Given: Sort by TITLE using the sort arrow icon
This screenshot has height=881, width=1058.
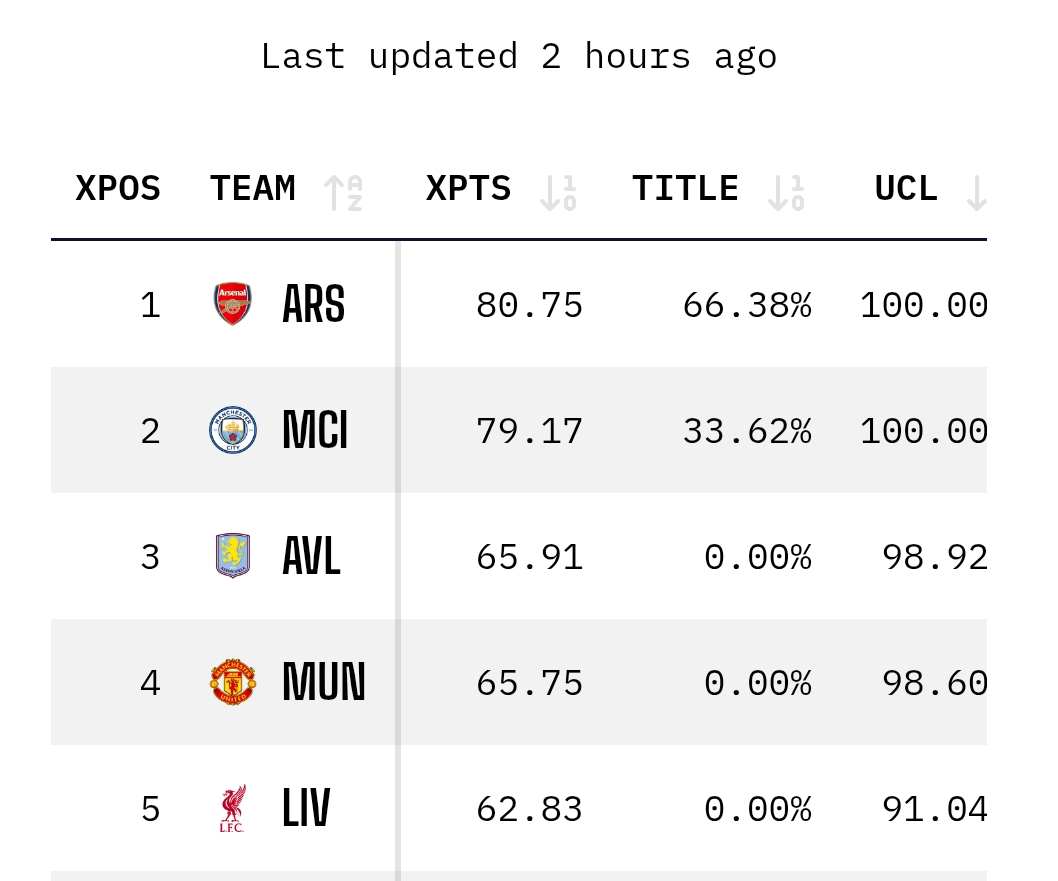Looking at the screenshot, I should point(787,193).
